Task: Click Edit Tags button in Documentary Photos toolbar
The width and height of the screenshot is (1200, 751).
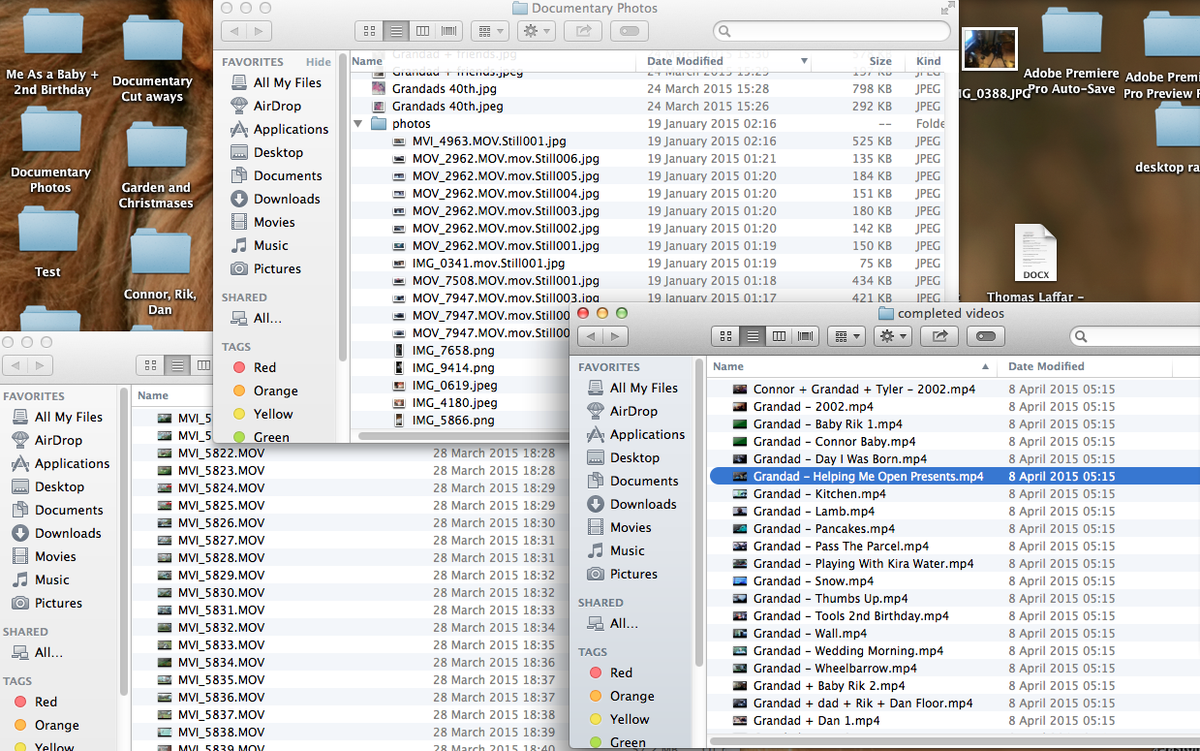Action: (627, 31)
